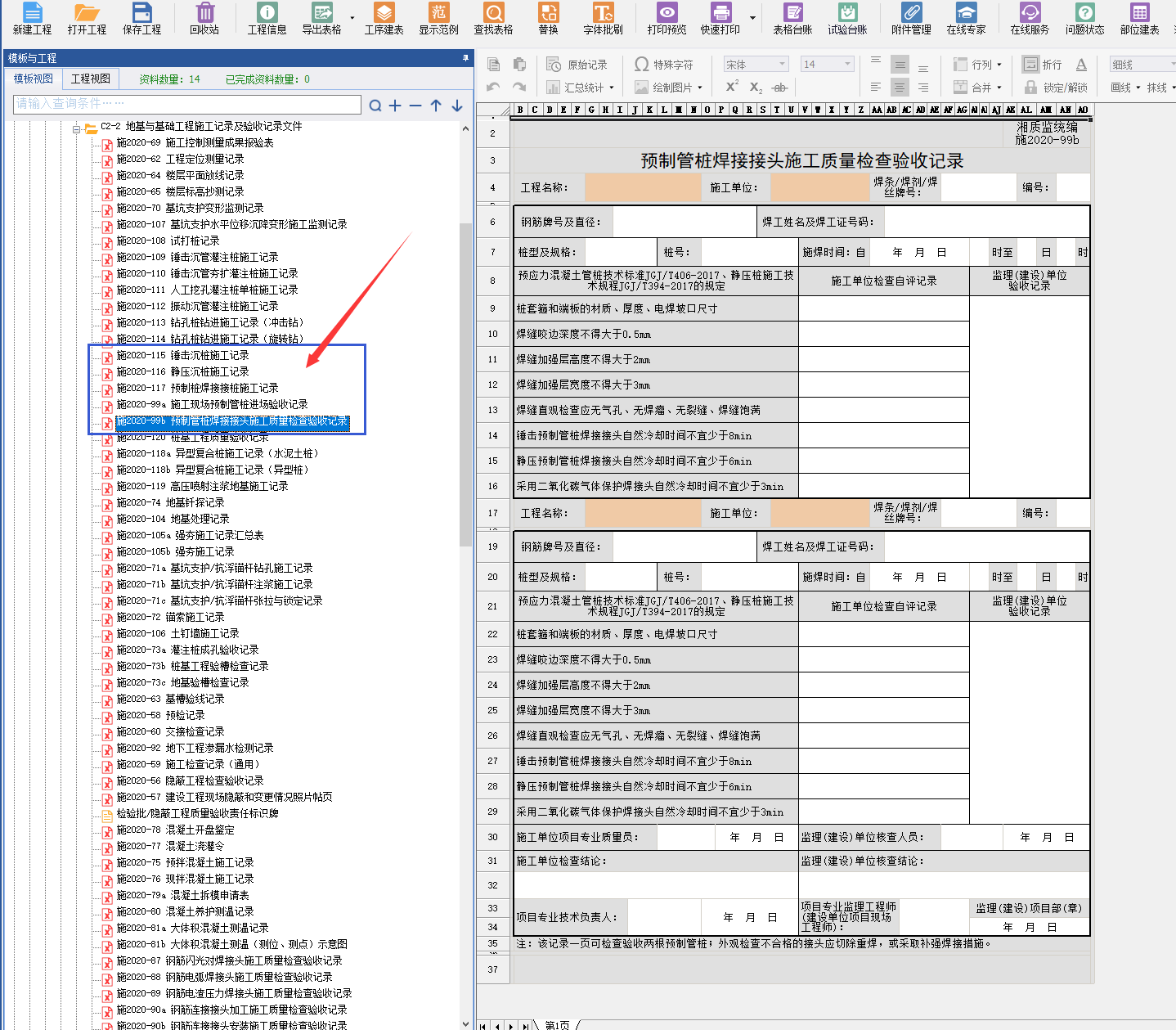
Task: Click the 快速打印 quick print icon
Action: pos(720,18)
